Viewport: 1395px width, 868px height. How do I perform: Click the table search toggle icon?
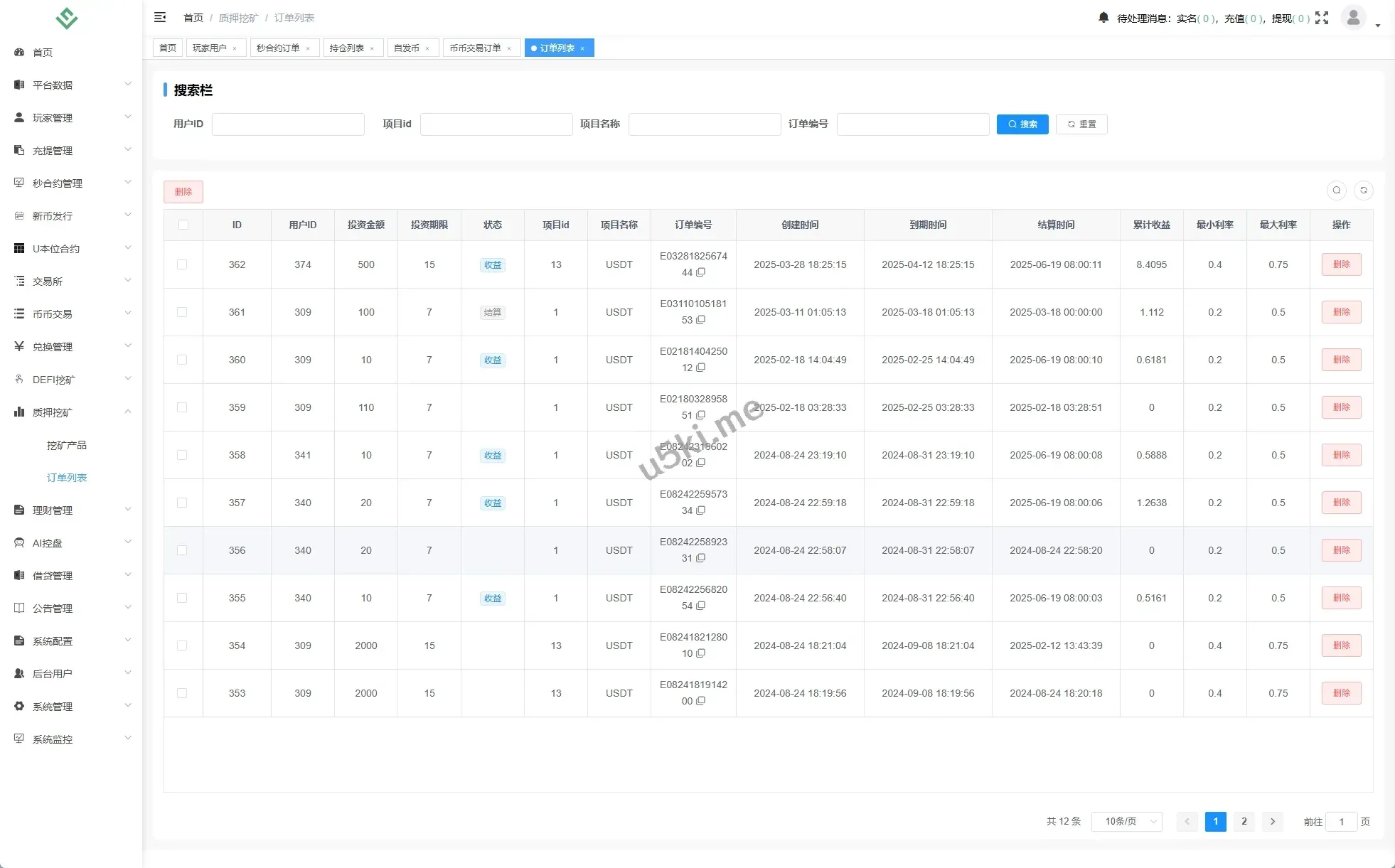1336,191
